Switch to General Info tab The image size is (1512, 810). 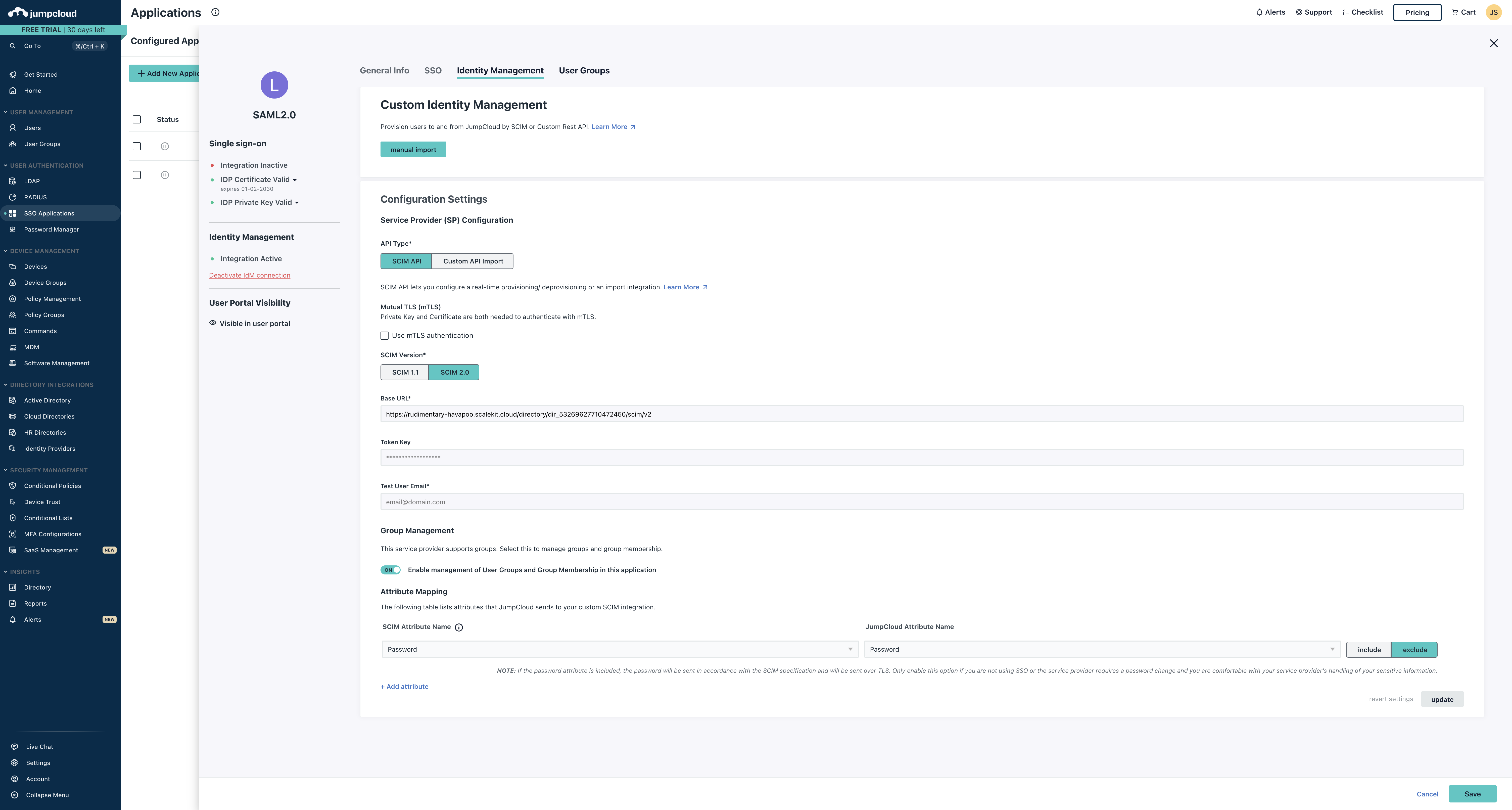tap(385, 70)
